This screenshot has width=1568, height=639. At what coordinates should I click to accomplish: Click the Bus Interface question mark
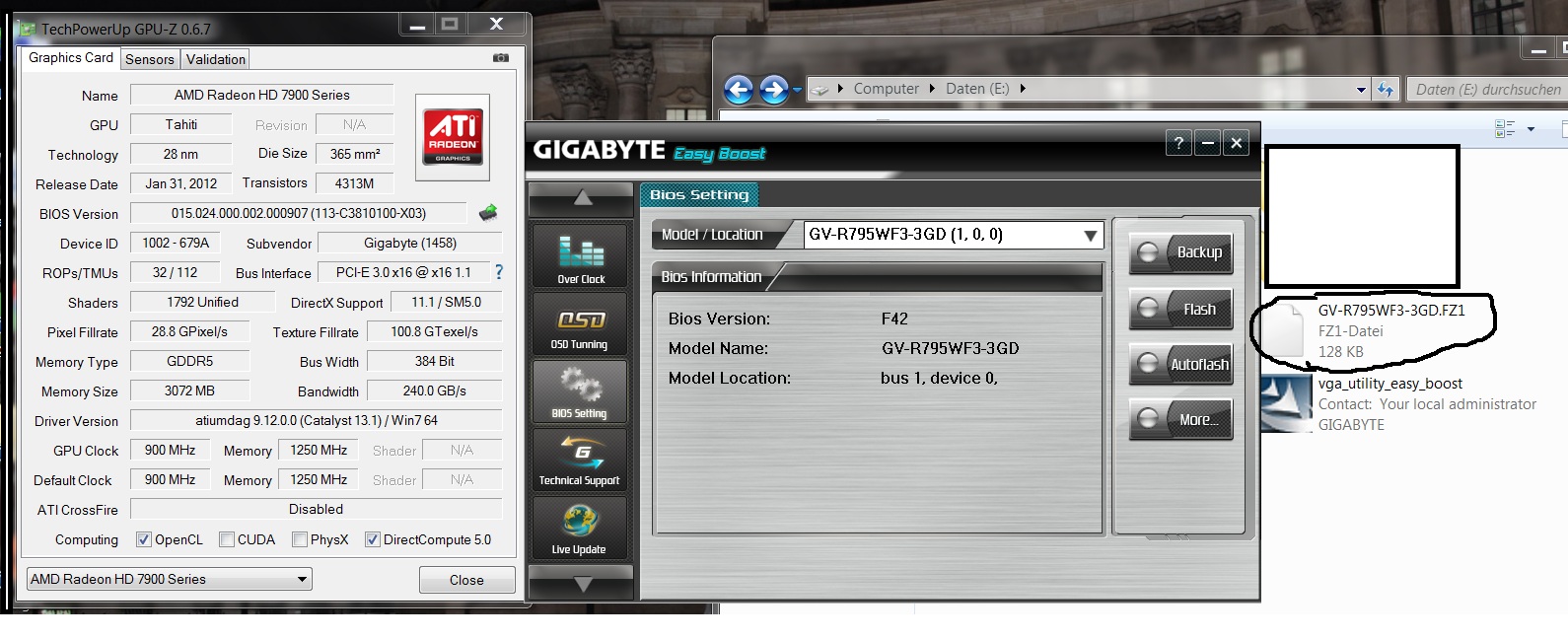tap(498, 272)
